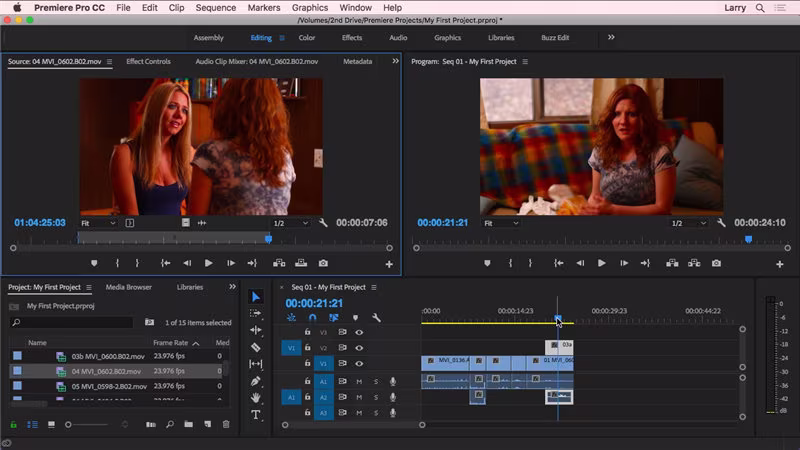800x450 pixels.
Task: Open the Sequence menu in the menu bar
Action: pyautogui.click(x=215, y=7)
